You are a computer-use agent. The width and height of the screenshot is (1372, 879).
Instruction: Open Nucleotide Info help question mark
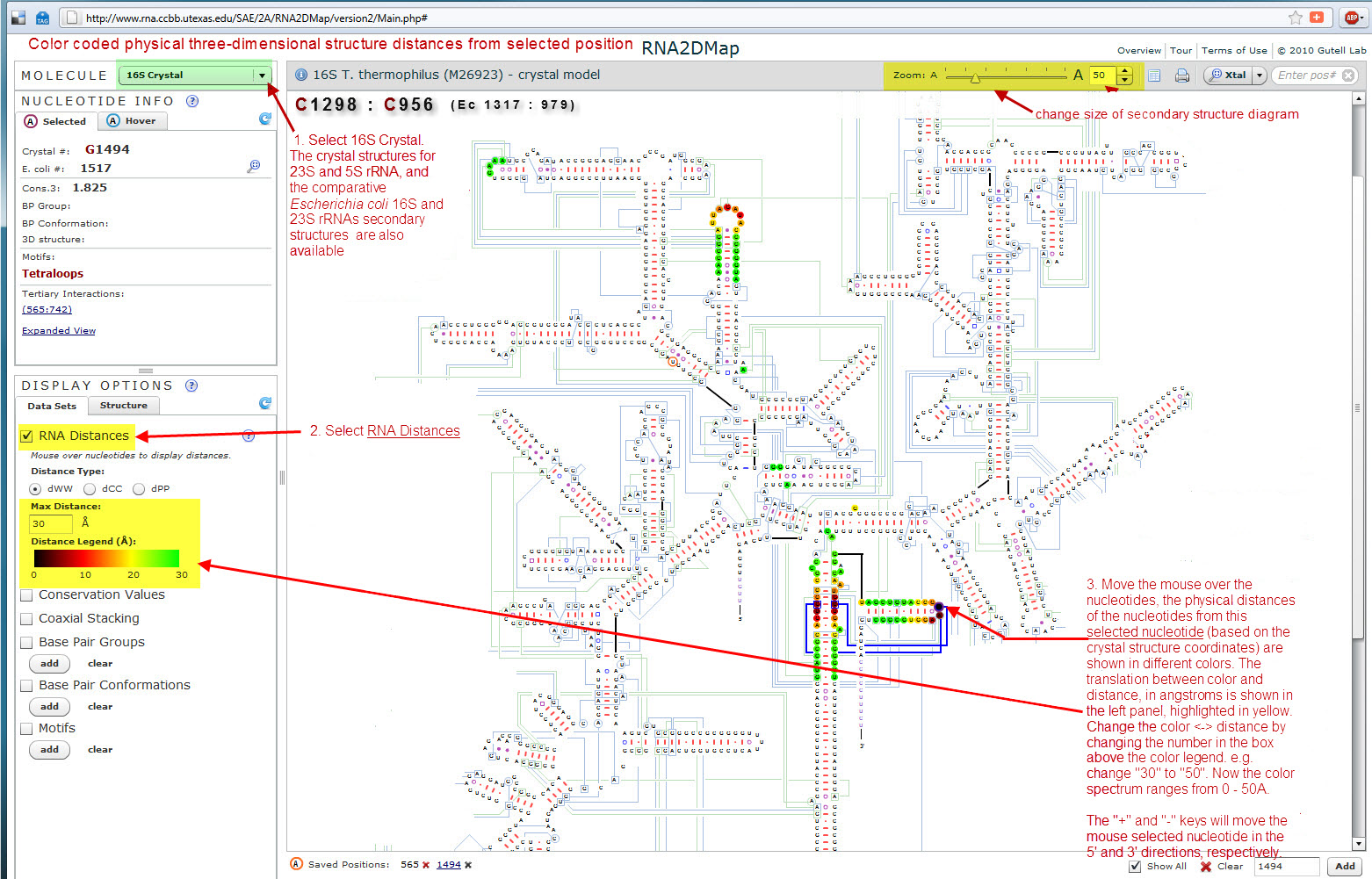coord(192,101)
